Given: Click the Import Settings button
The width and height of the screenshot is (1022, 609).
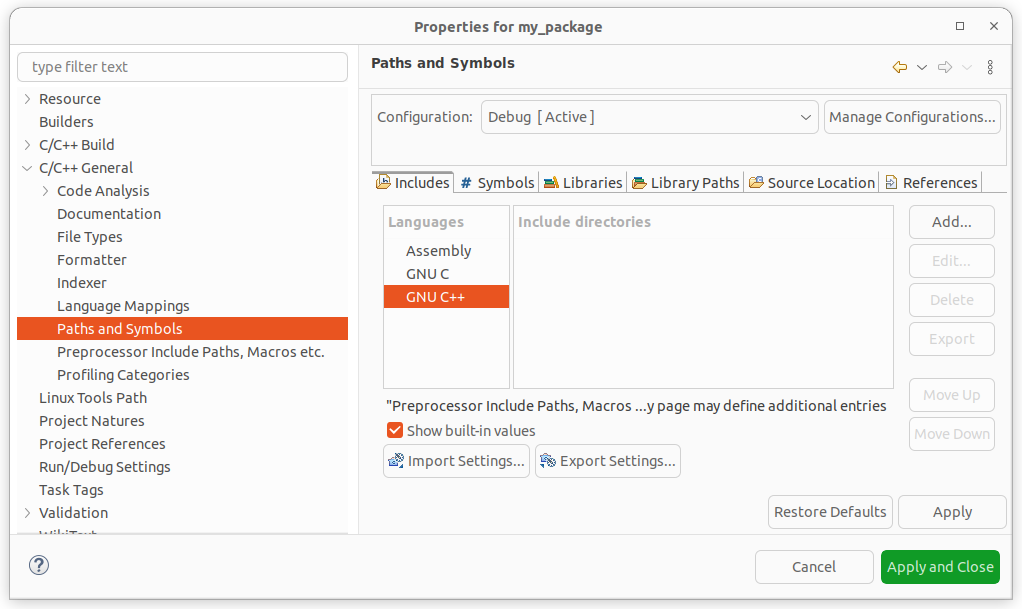Looking at the screenshot, I should [x=456, y=461].
